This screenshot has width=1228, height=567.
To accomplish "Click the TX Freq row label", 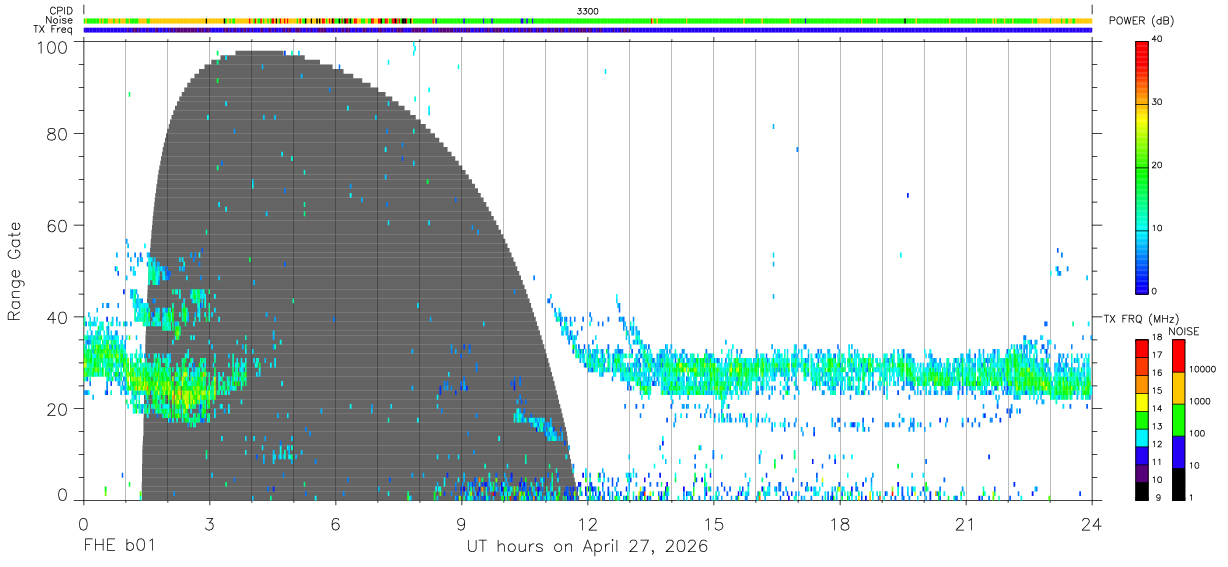I will tap(54, 30).
